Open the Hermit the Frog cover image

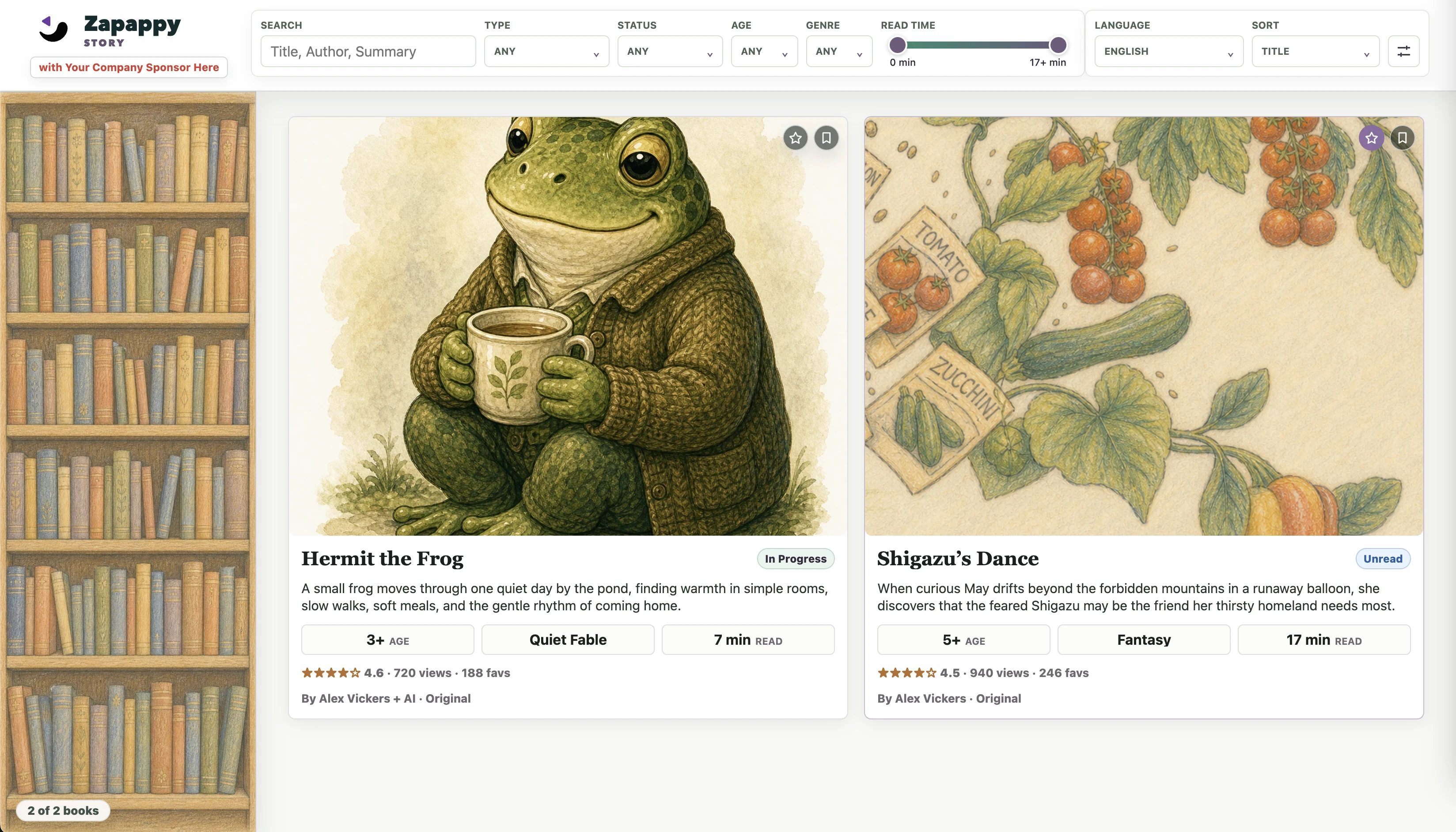tap(568, 326)
